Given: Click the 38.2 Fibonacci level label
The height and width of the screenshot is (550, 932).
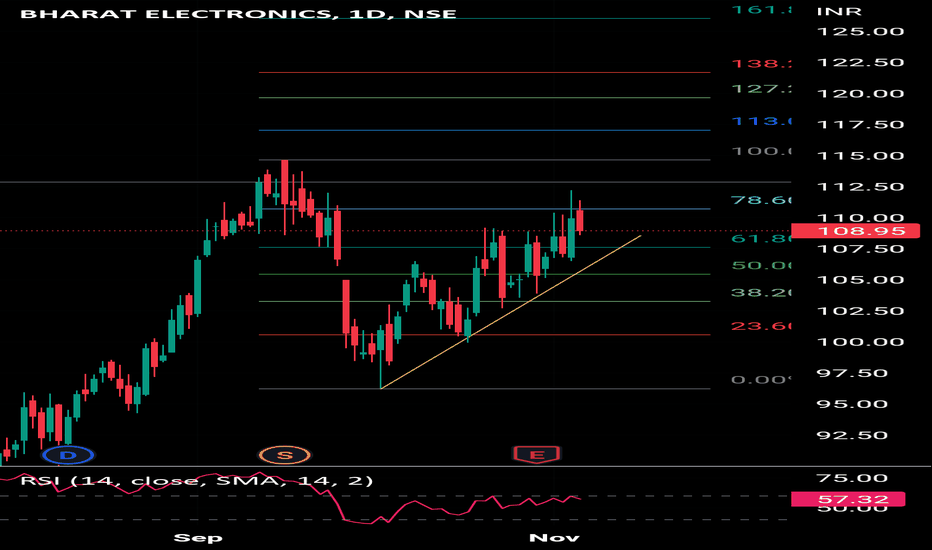Looking at the screenshot, I should (761, 293).
